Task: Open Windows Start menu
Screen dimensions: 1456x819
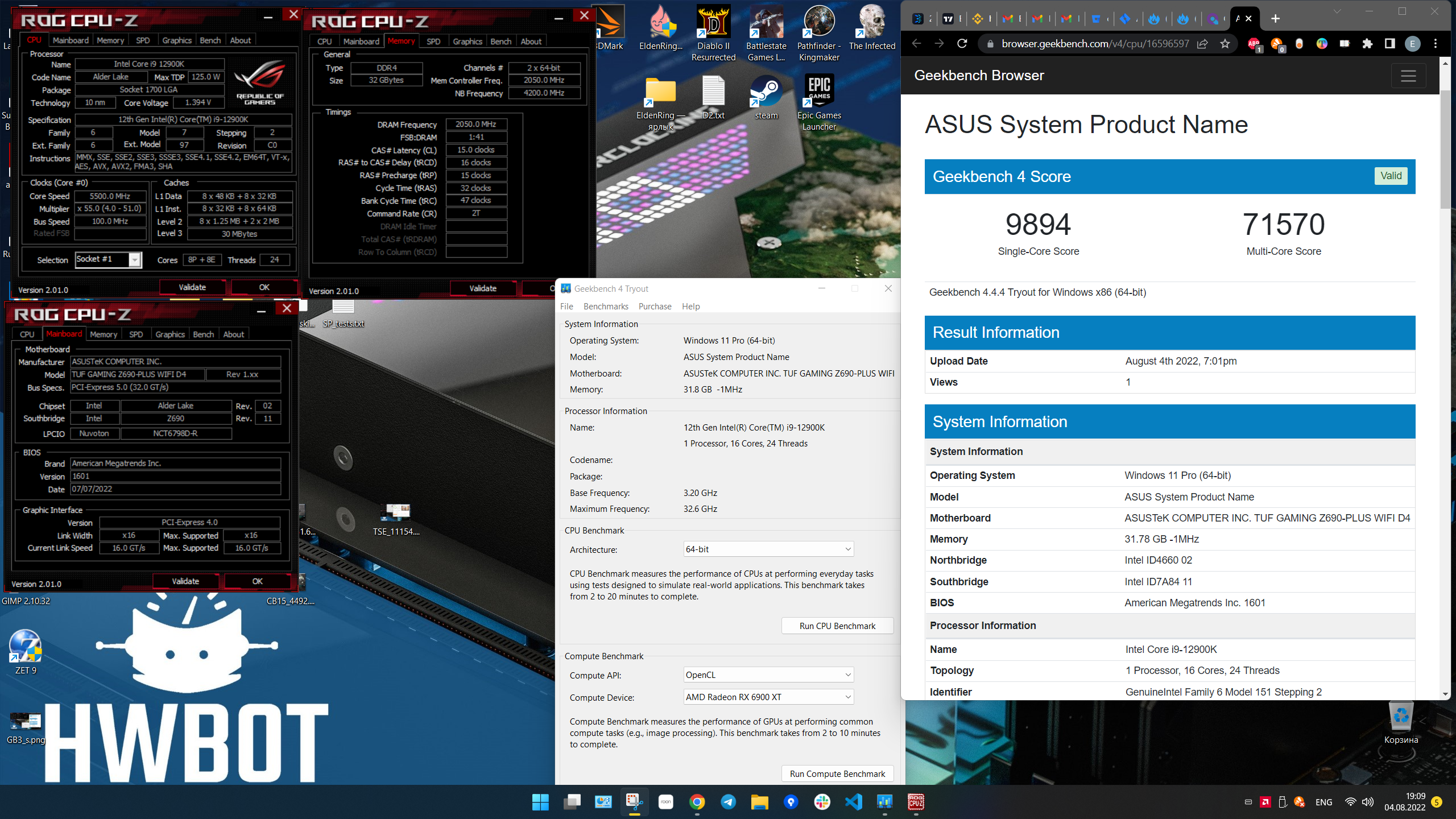Action: (540, 802)
